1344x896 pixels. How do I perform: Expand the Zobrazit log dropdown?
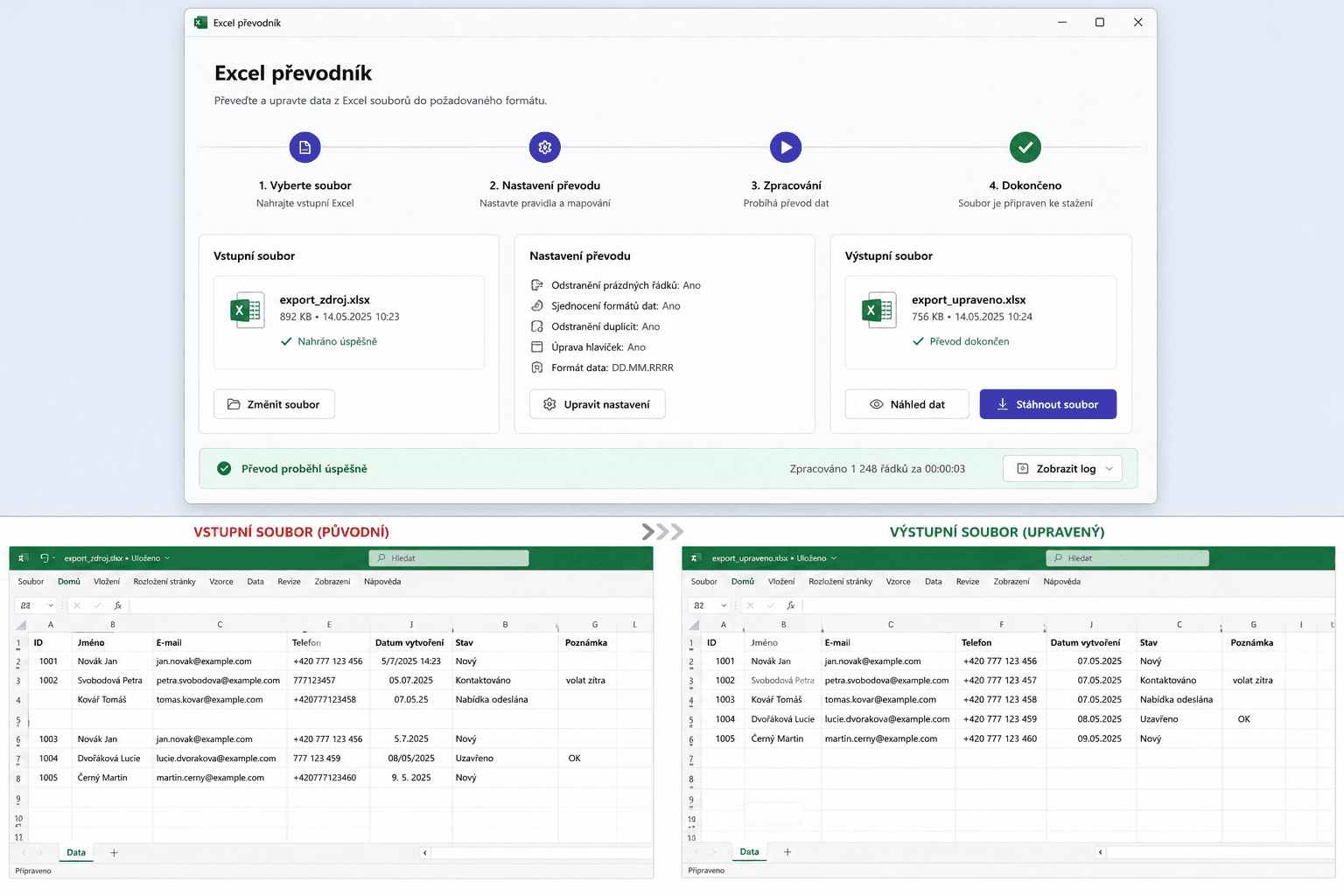[x=1062, y=469]
